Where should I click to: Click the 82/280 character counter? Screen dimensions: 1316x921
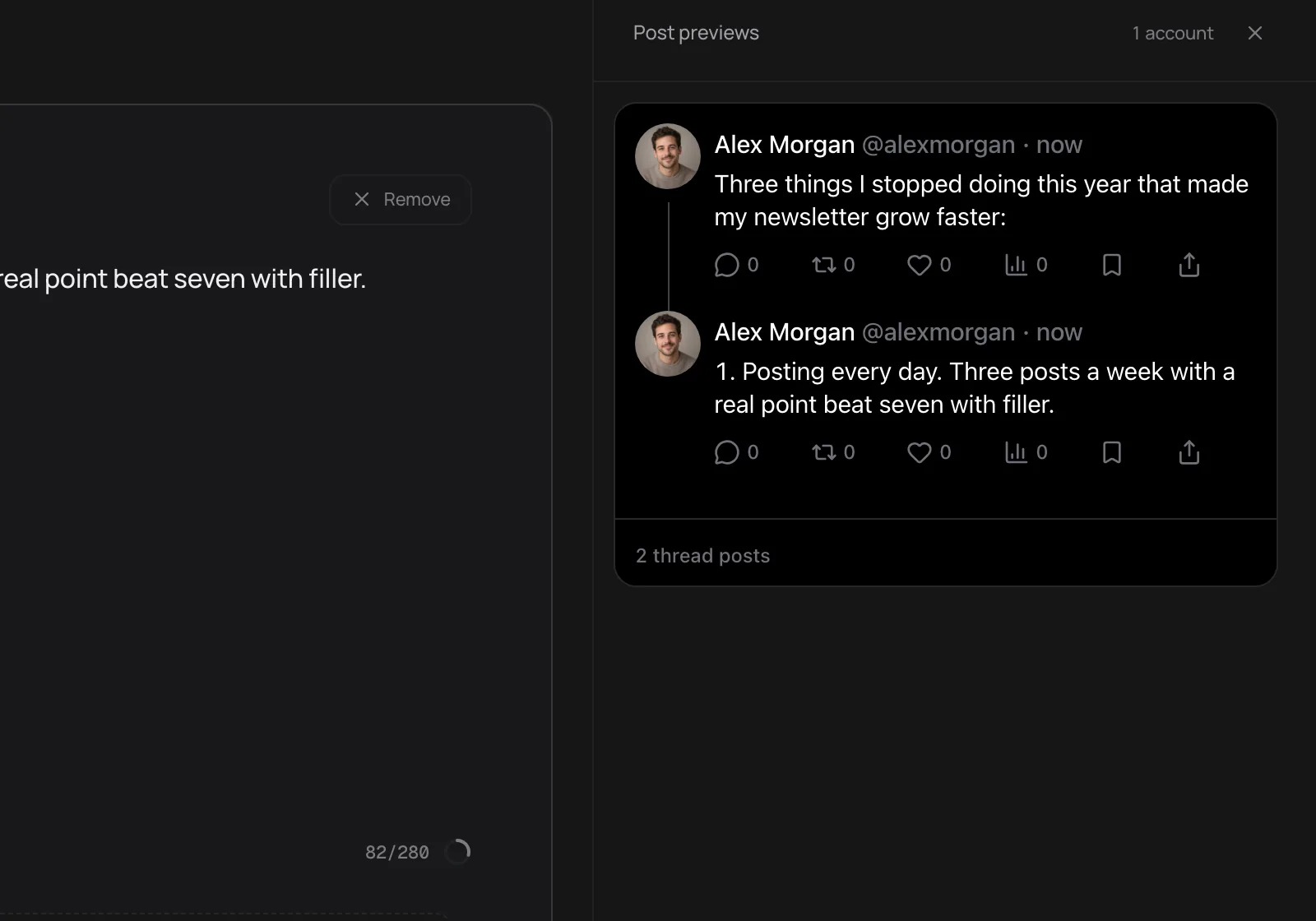pyautogui.click(x=397, y=852)
